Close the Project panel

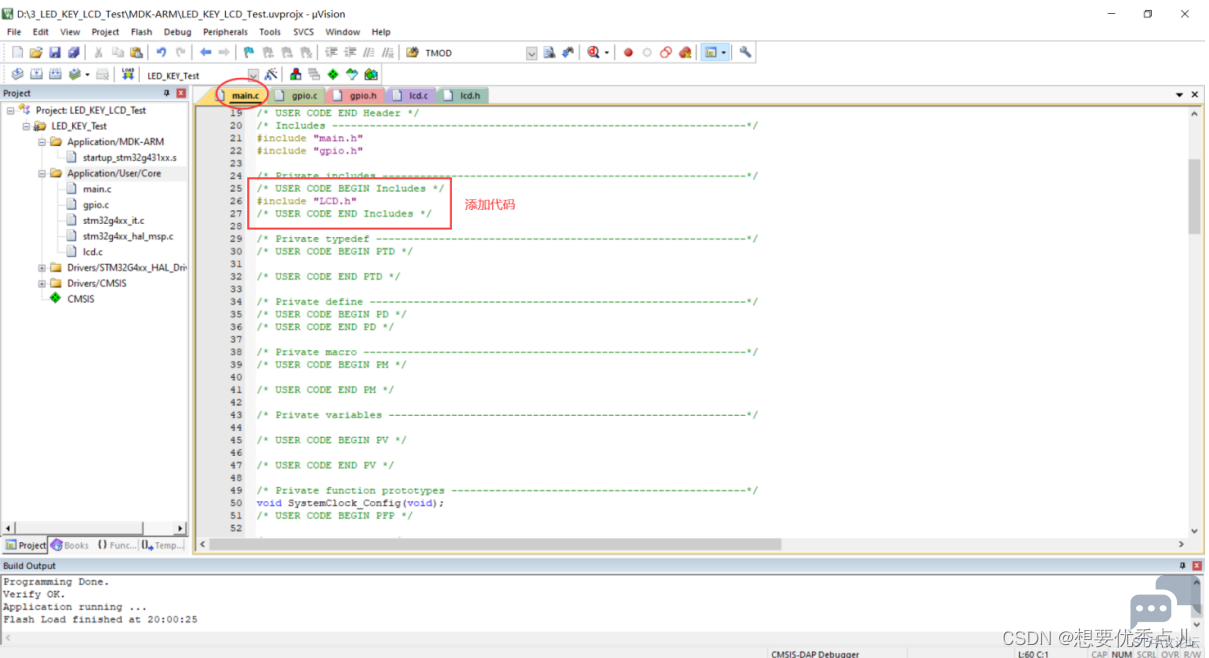(x=181, y=93)
